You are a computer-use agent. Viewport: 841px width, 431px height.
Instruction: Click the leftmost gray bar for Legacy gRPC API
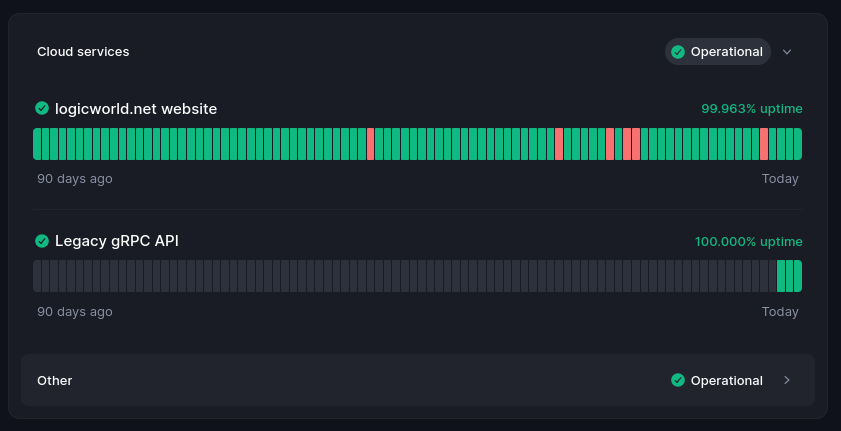[37, 276]
